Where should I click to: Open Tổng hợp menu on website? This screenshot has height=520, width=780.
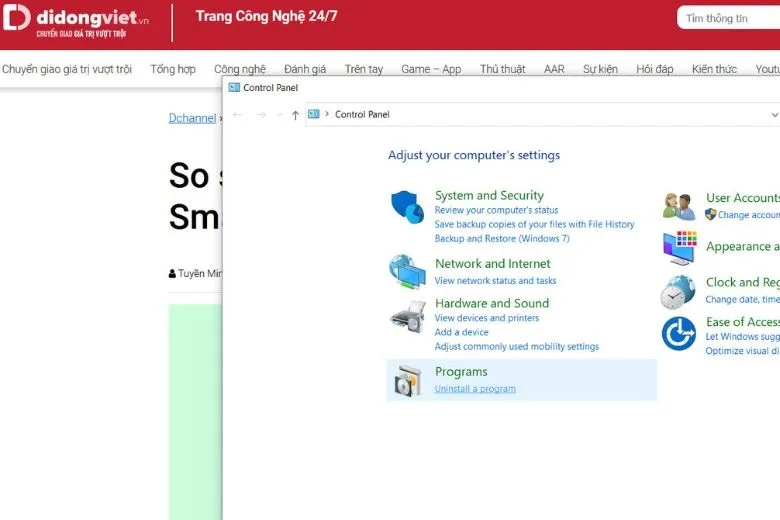173,69
